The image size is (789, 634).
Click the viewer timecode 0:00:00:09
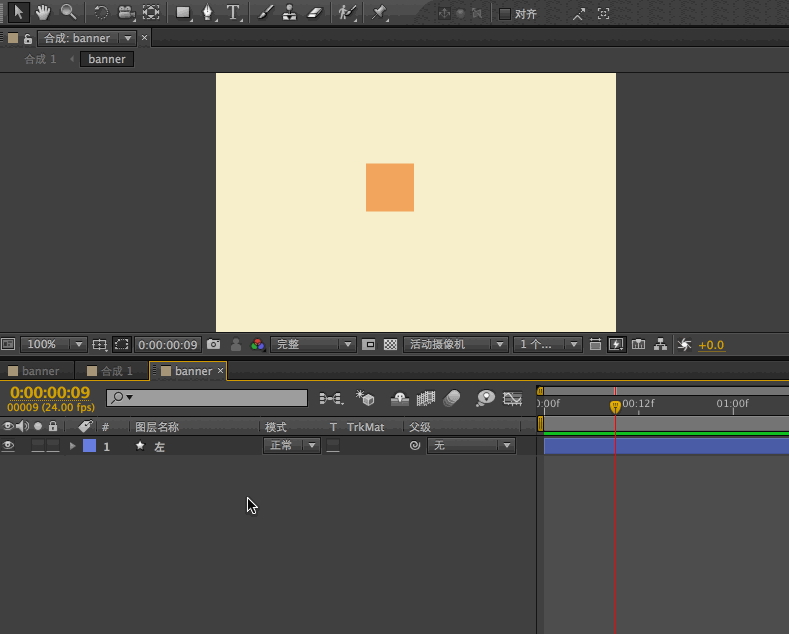click(168, 345)
